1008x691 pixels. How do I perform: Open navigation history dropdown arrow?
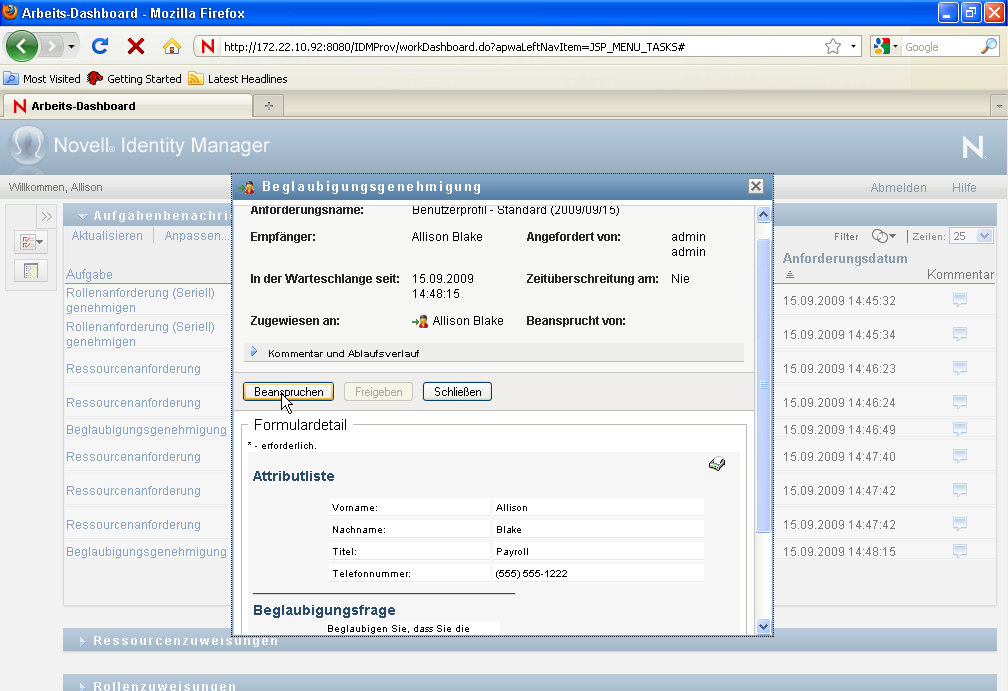(71, 46)
